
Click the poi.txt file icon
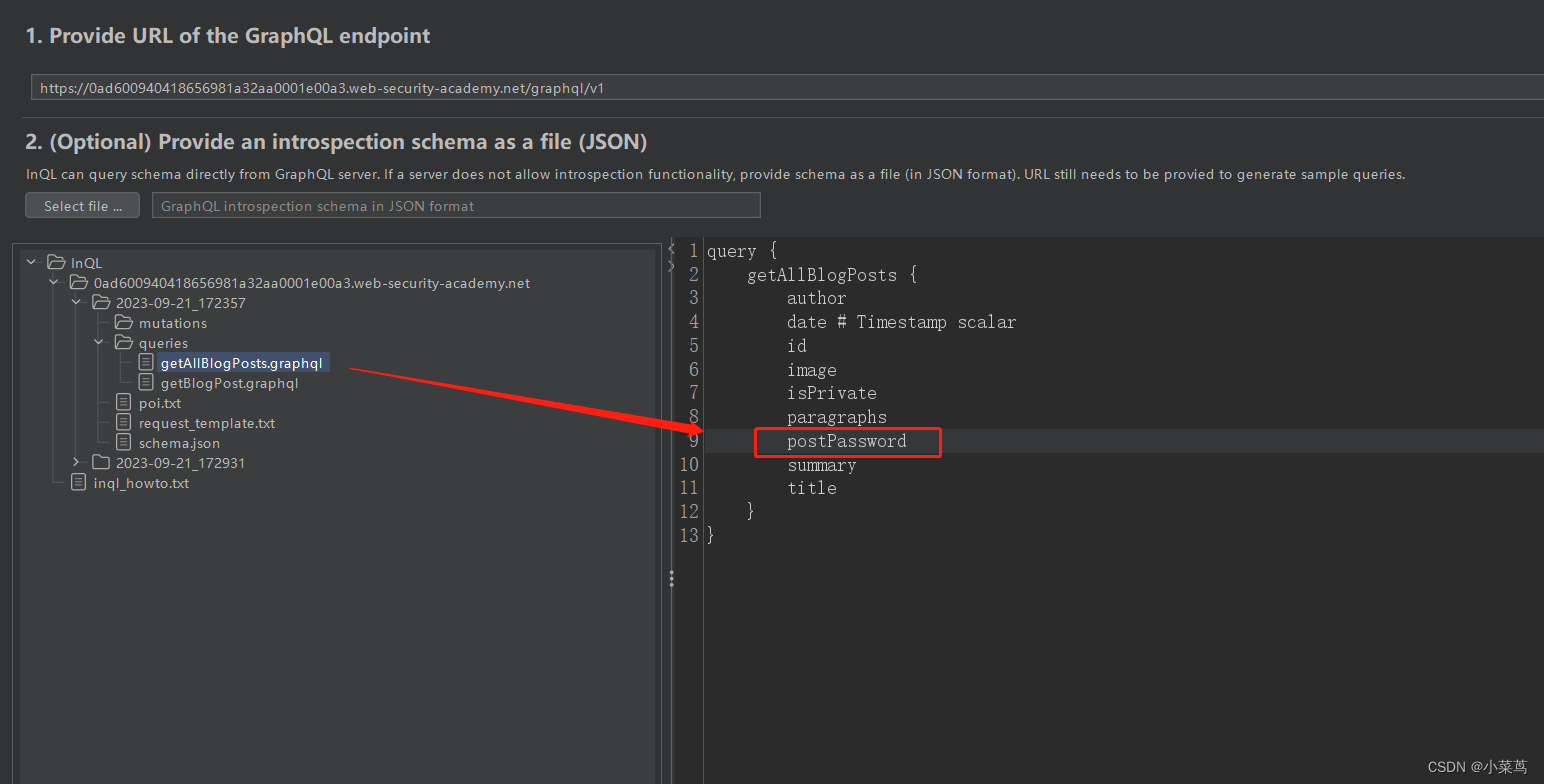coord(124,402)
